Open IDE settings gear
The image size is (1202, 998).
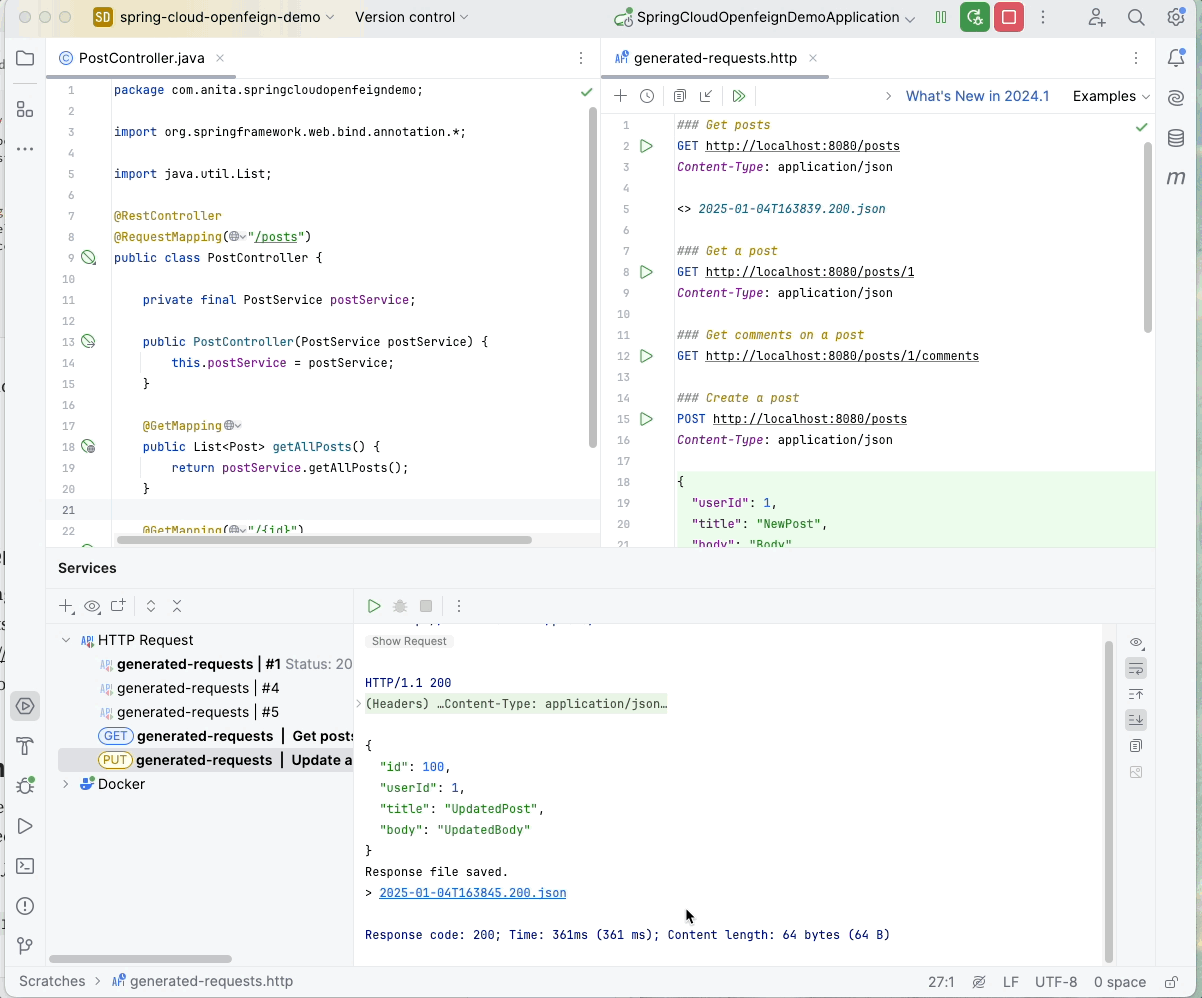[1176, 17]
